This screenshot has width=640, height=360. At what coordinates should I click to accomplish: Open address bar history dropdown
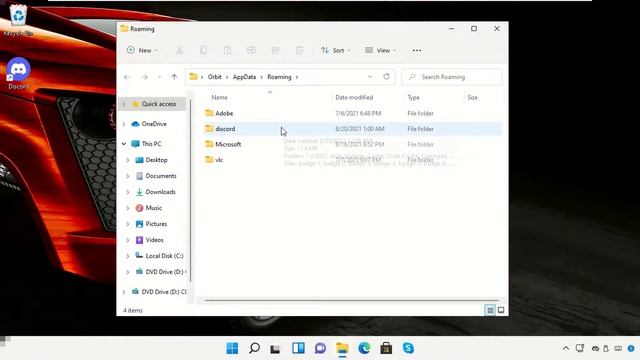370,77
